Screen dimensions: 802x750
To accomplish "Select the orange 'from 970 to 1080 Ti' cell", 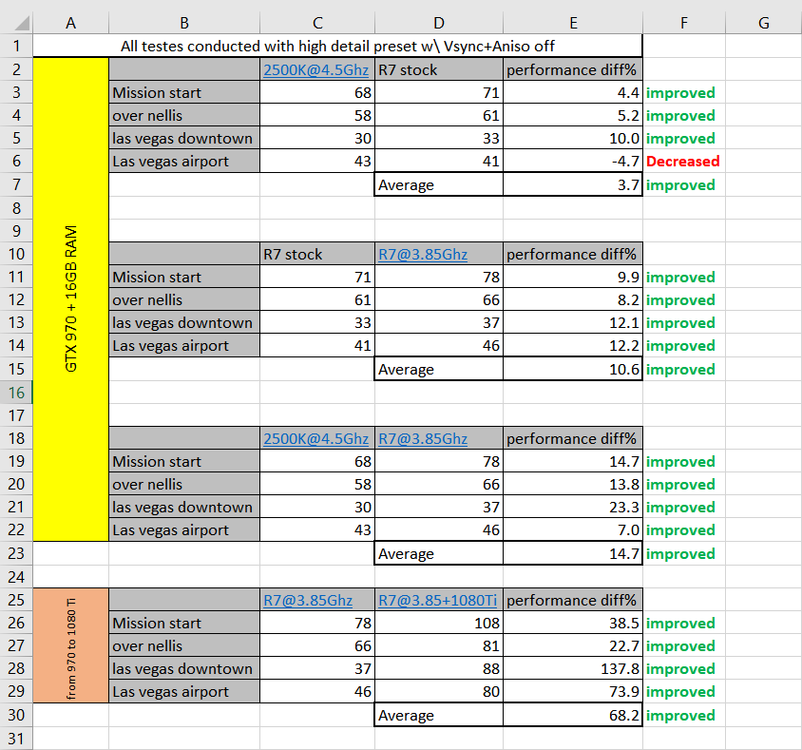I will [70, 645].
